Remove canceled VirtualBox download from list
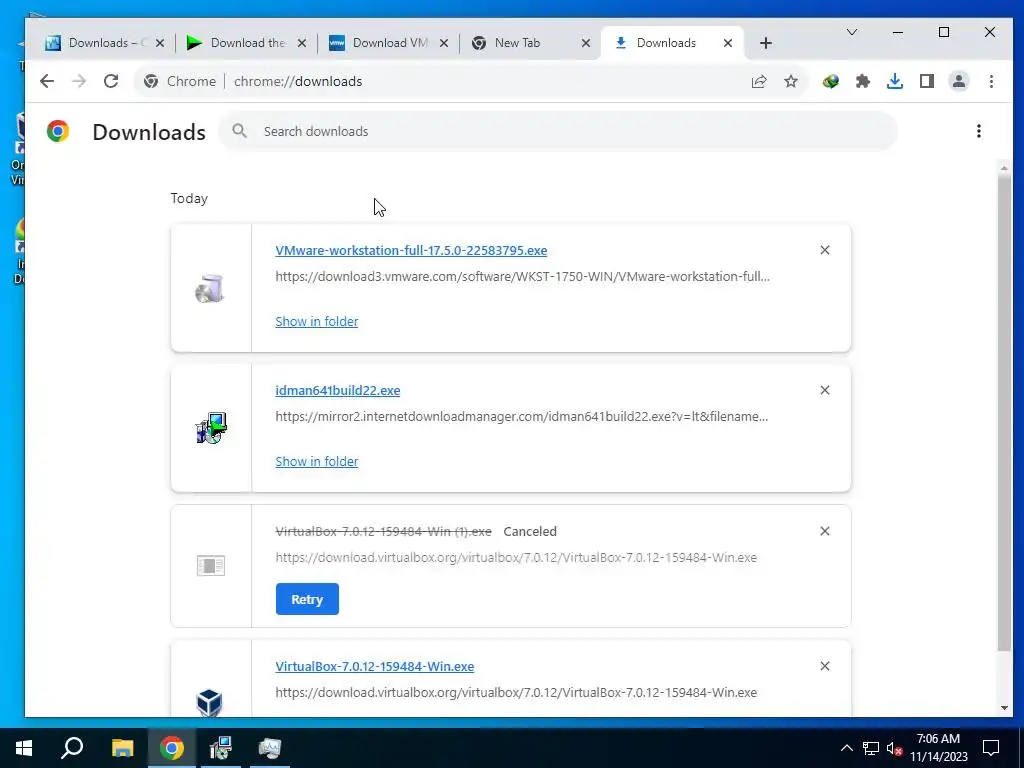Screen dimensions: 1024x768 825,531
